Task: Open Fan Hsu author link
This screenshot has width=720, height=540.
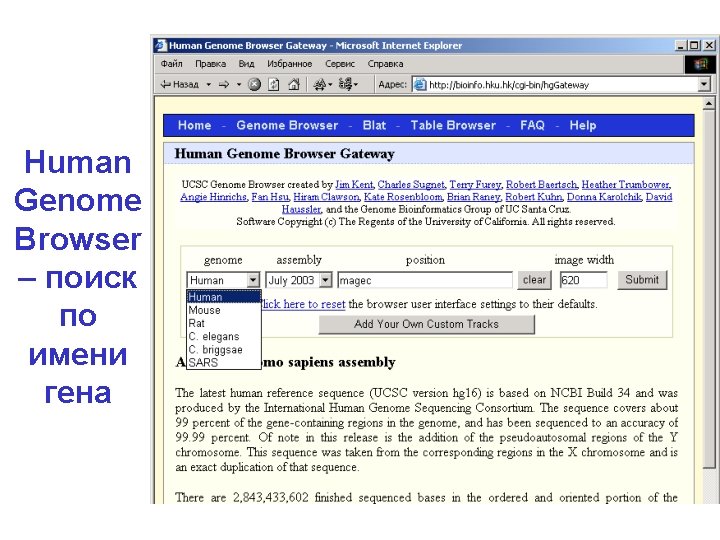Action: (x=270, y=197)
